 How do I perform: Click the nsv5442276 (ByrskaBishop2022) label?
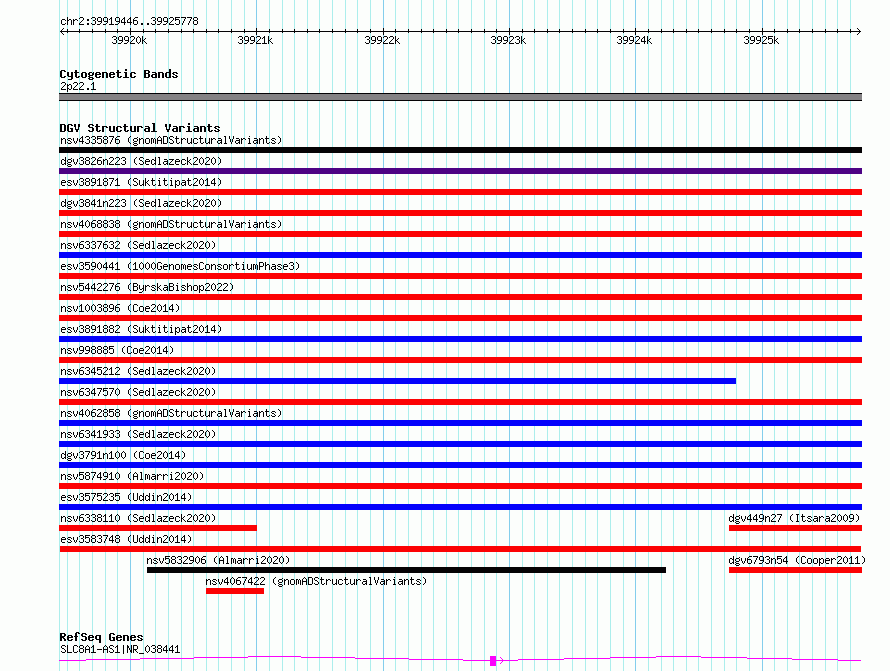click(x=146, y=287)
